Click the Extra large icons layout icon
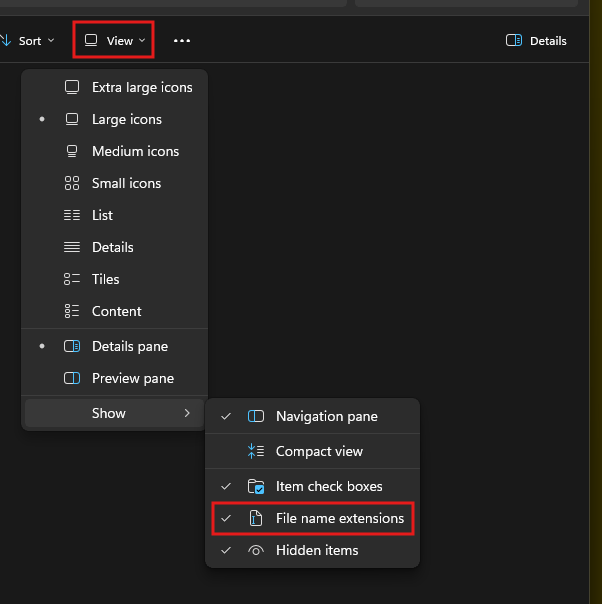 [72, 87]
